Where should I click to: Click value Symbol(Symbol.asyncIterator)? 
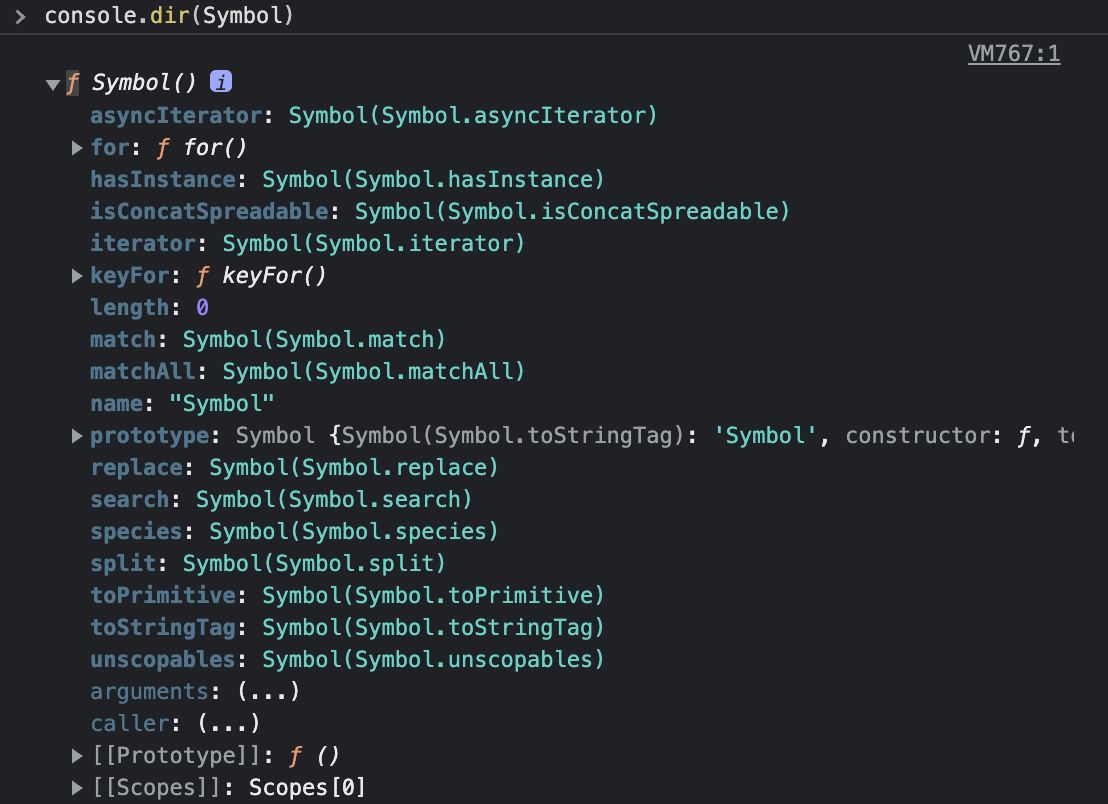[473, 115]
